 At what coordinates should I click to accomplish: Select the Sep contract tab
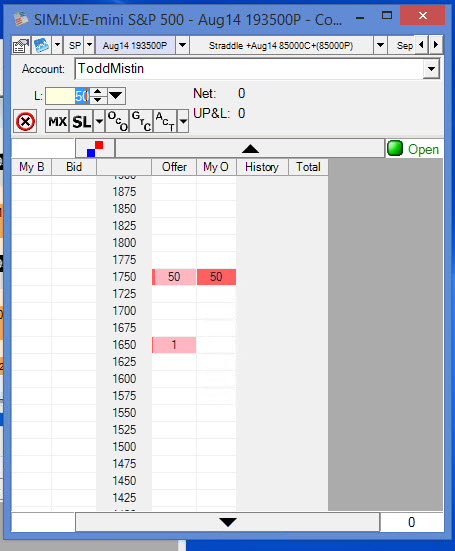(x=403, y=45)
